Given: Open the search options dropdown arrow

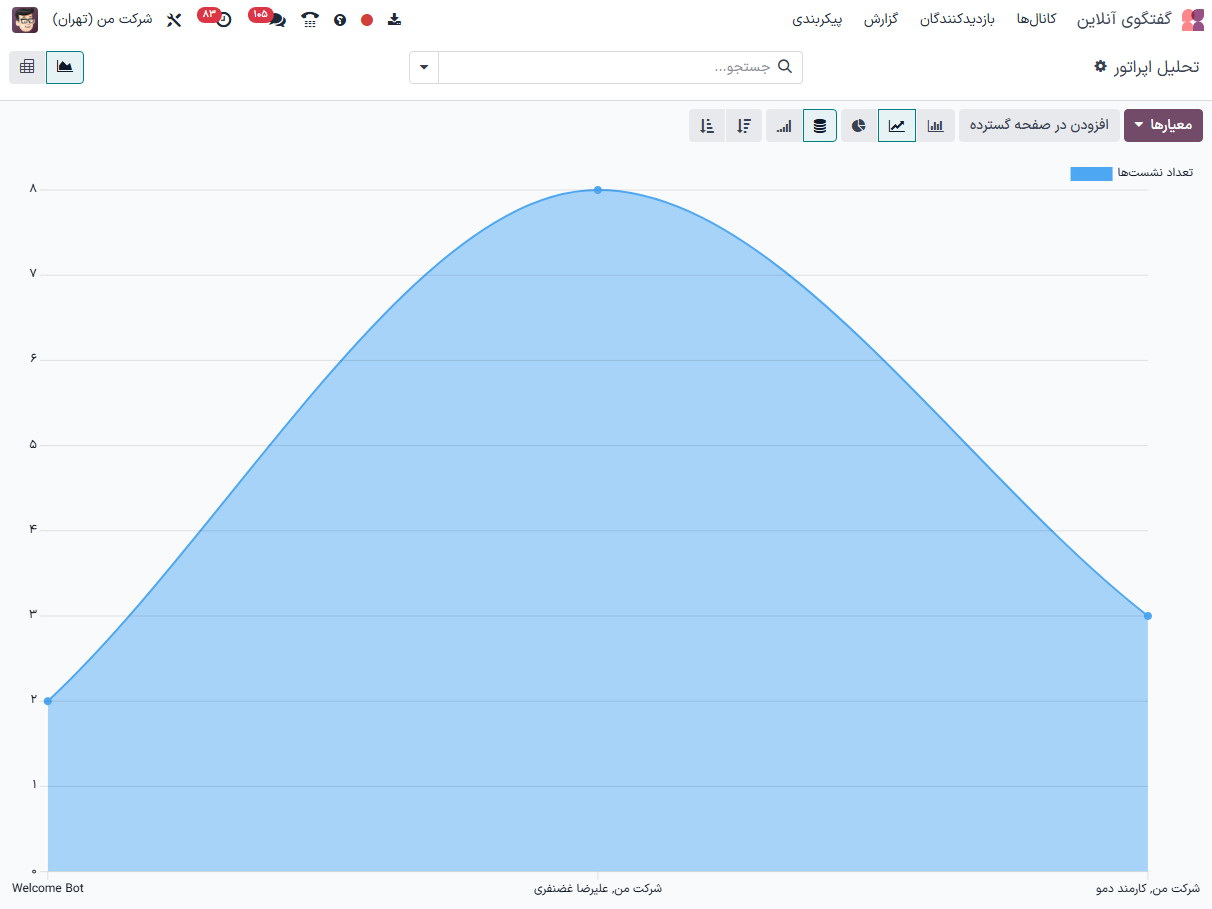Looking at the screenshot, I should (424, 67).
